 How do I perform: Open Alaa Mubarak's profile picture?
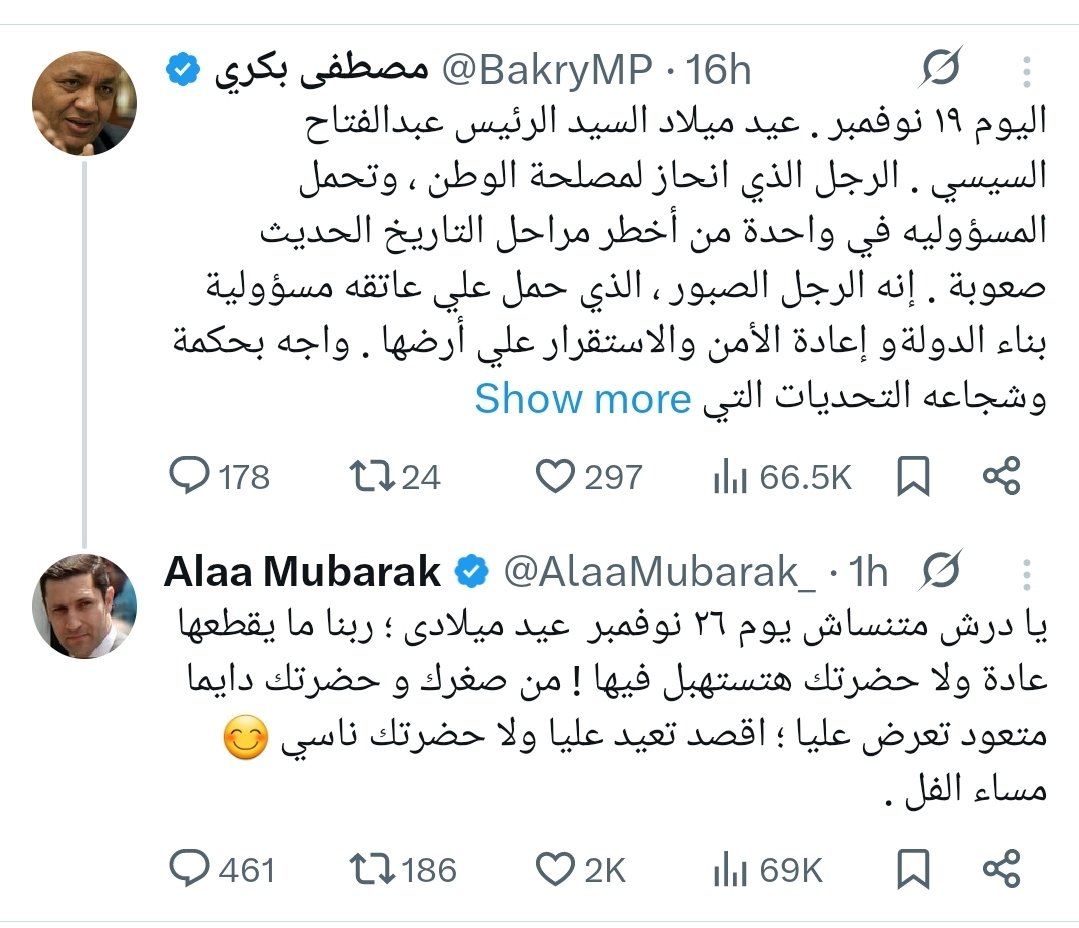[x=84, y=605]
